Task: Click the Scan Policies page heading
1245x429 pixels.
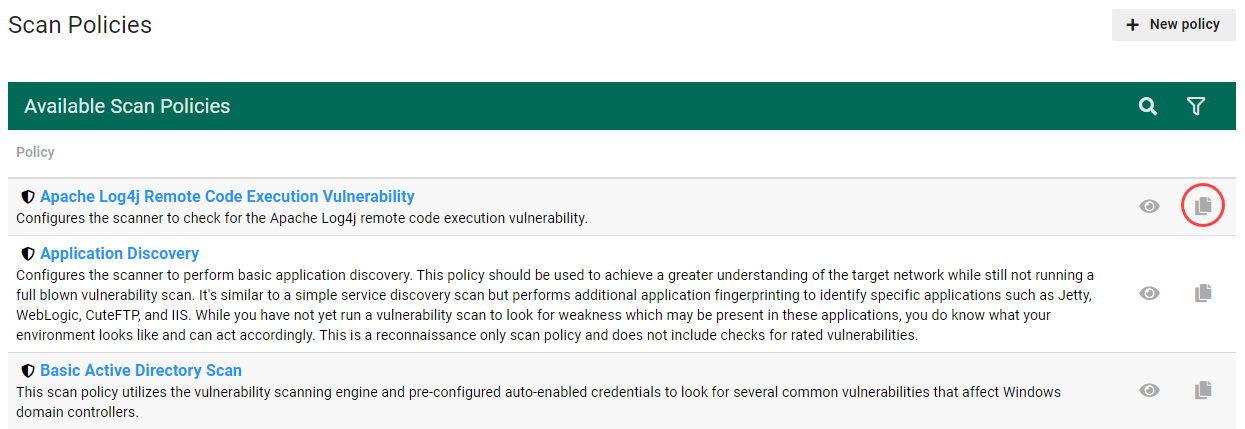Action: [x=80, y=25]
